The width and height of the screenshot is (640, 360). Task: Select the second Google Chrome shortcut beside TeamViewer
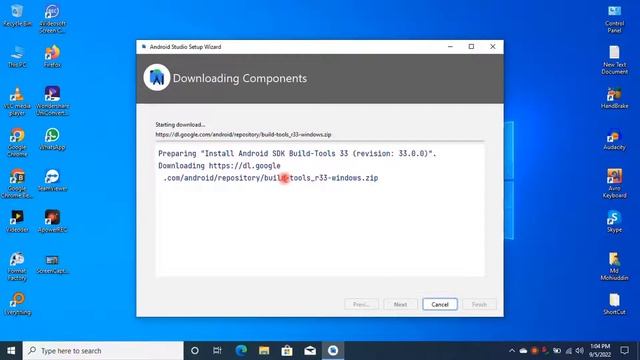pyautogui.click(x=17, y=184)
